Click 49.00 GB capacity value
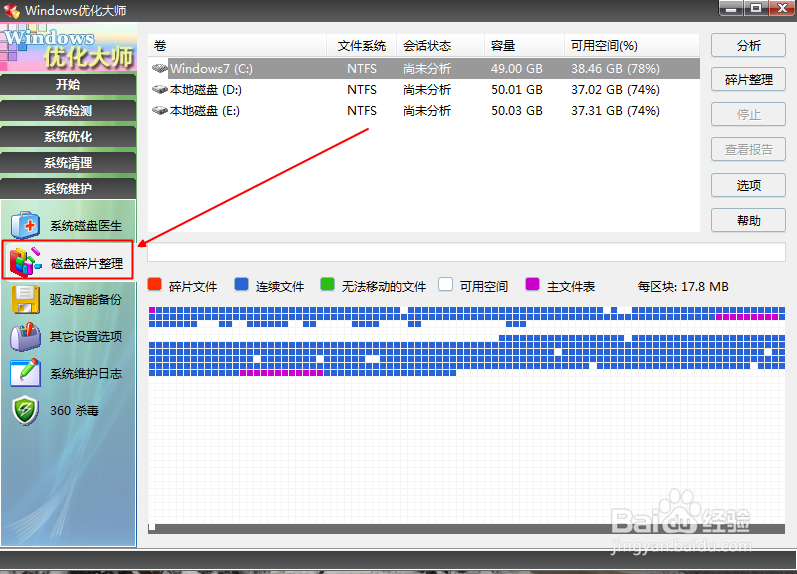The width and height of the screenshot is (797, 574). point(517,69)
